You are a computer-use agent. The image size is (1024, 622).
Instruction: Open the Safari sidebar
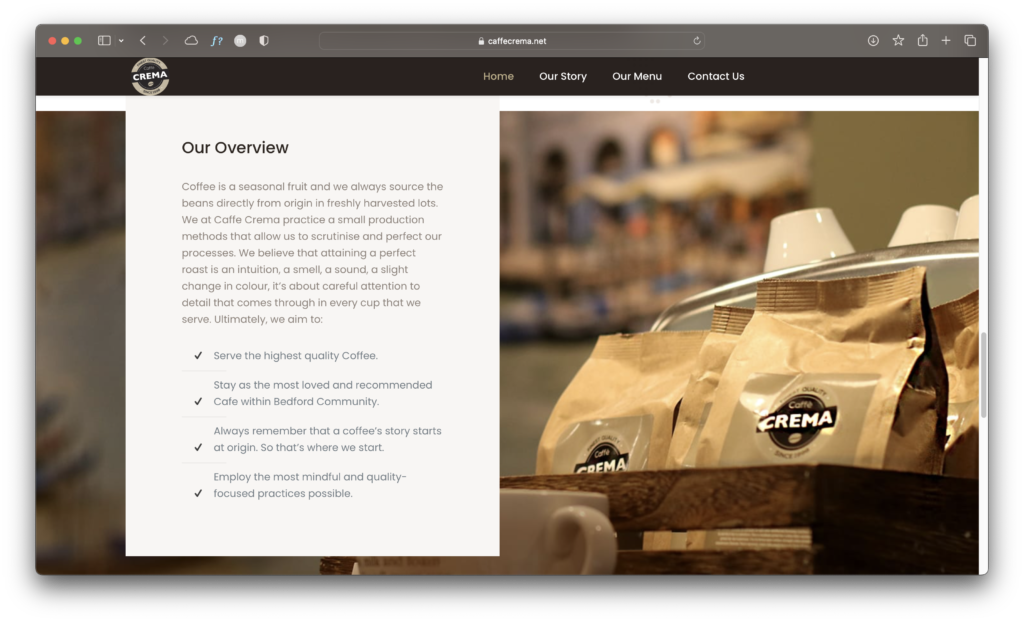tap(103, 40)
